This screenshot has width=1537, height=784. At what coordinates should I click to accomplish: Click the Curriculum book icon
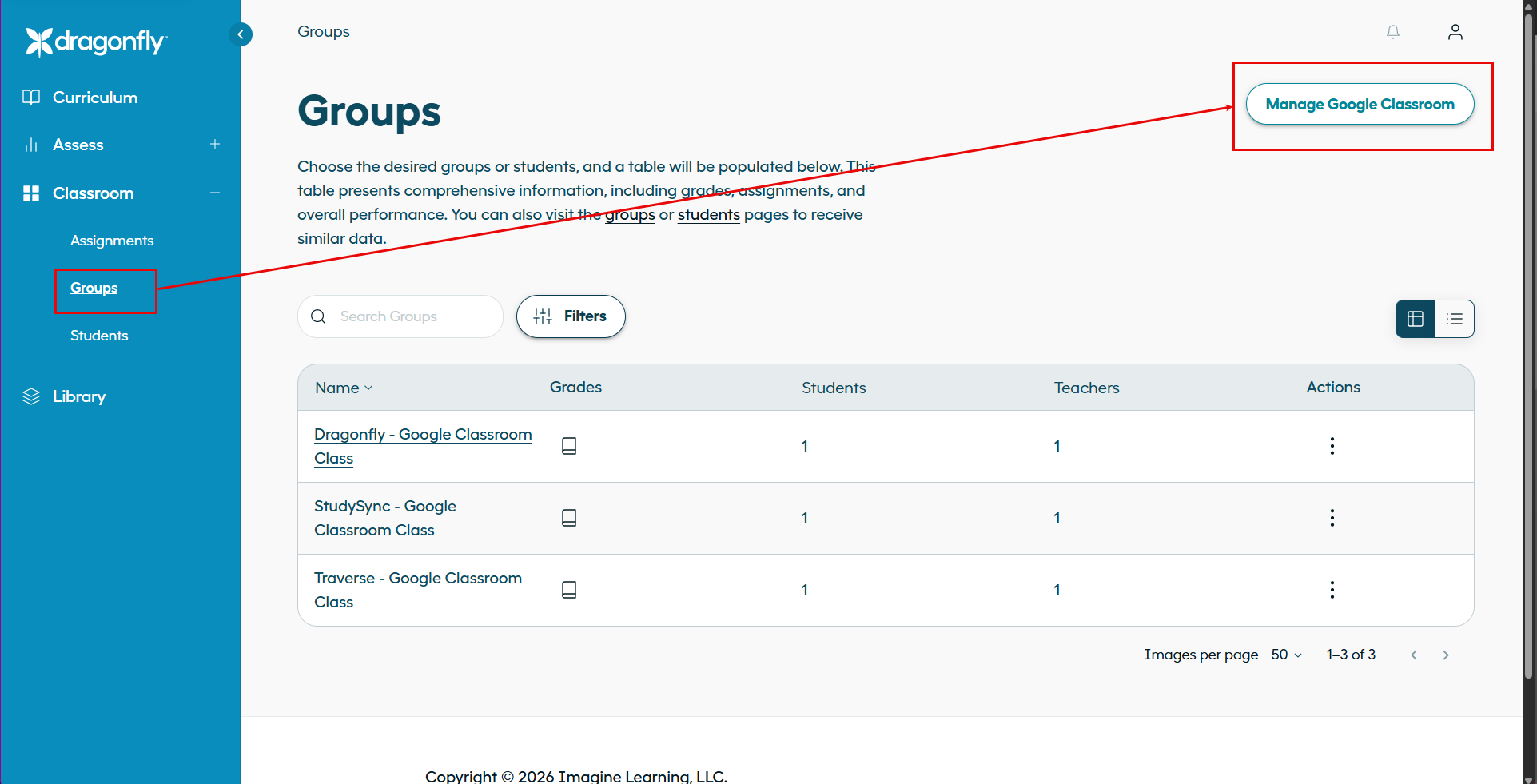point(31,98)
